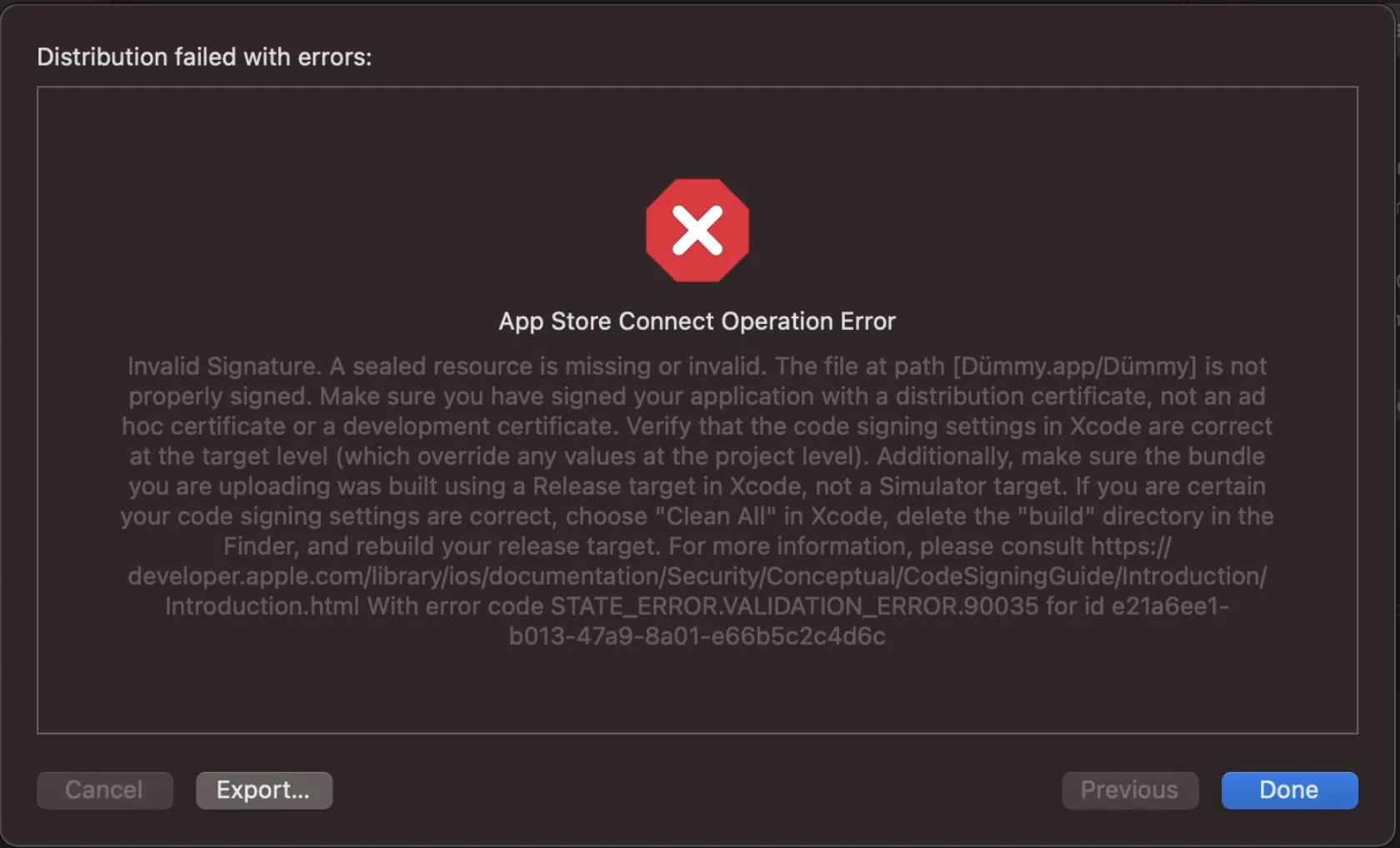Open the developer.apple.com documentation URL
The height and width of the screenshot is (848, 1400).
(697, 576)
